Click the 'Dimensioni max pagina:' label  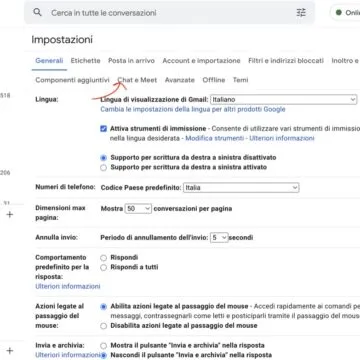pos(60,213)
